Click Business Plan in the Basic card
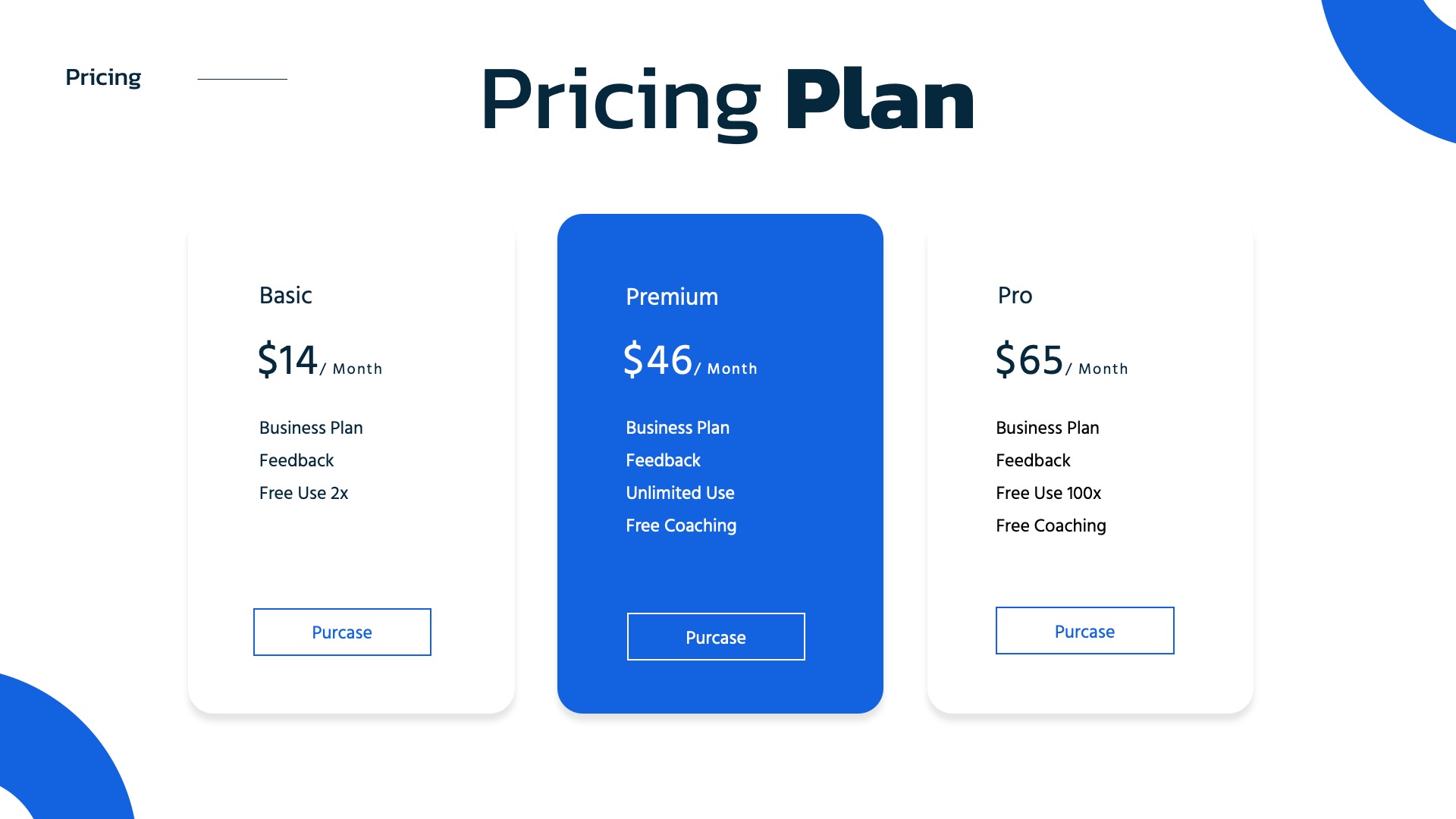This screenshot has height=819, width=1456. pos(311,428)
